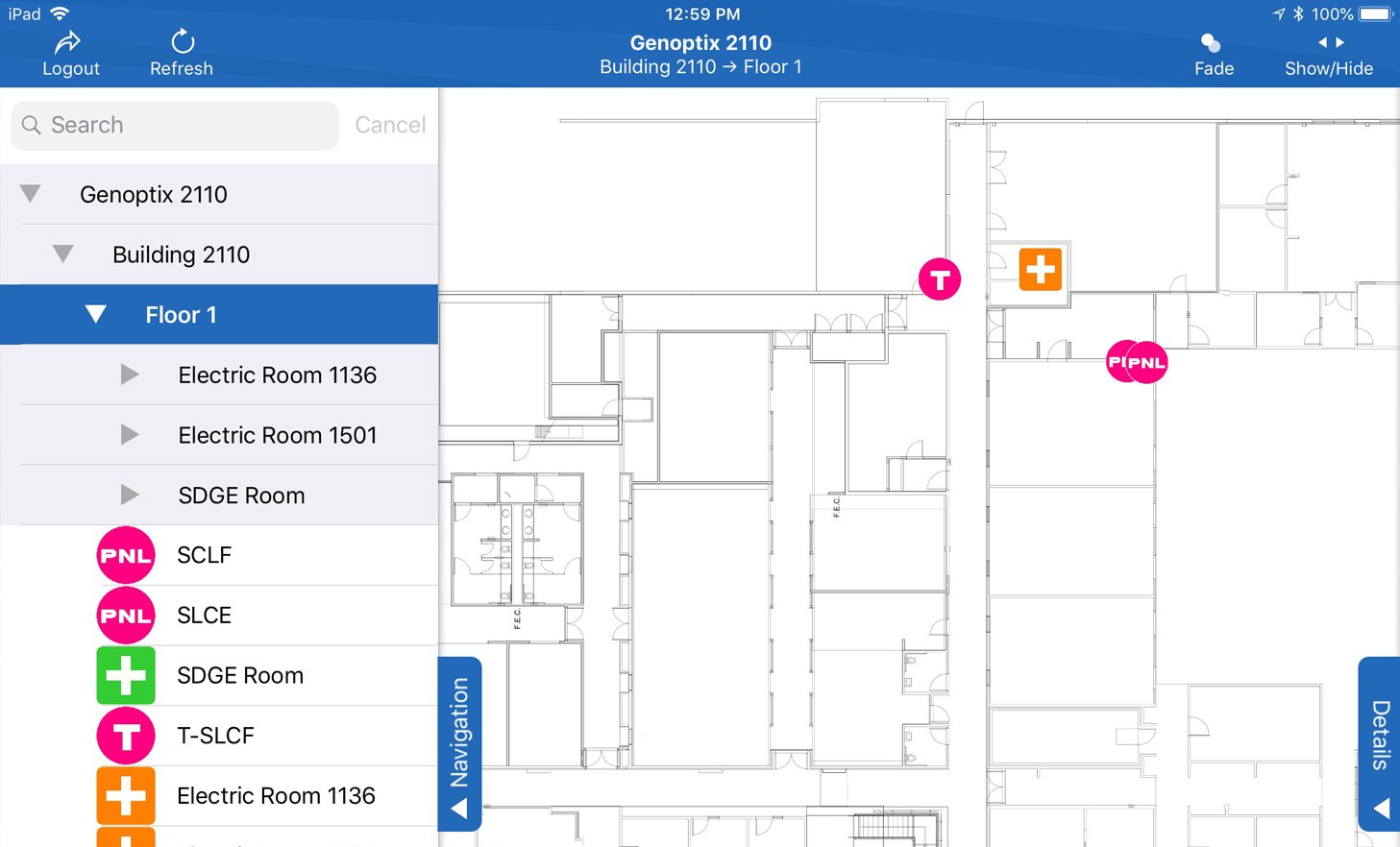This screenshot has height=847, width=1400.
Task: Collapse the Building 2110 tree node
Action: coord(63,254)
